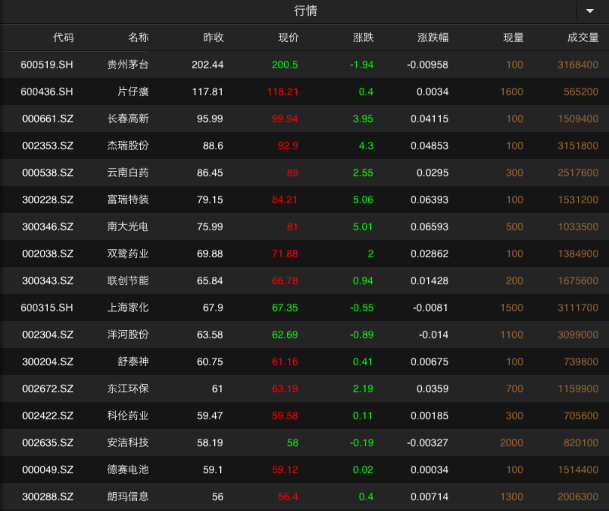This screenshot has width=609, height=511.
Task: Select the 东江环保 name cell
Action: [128, 388]
